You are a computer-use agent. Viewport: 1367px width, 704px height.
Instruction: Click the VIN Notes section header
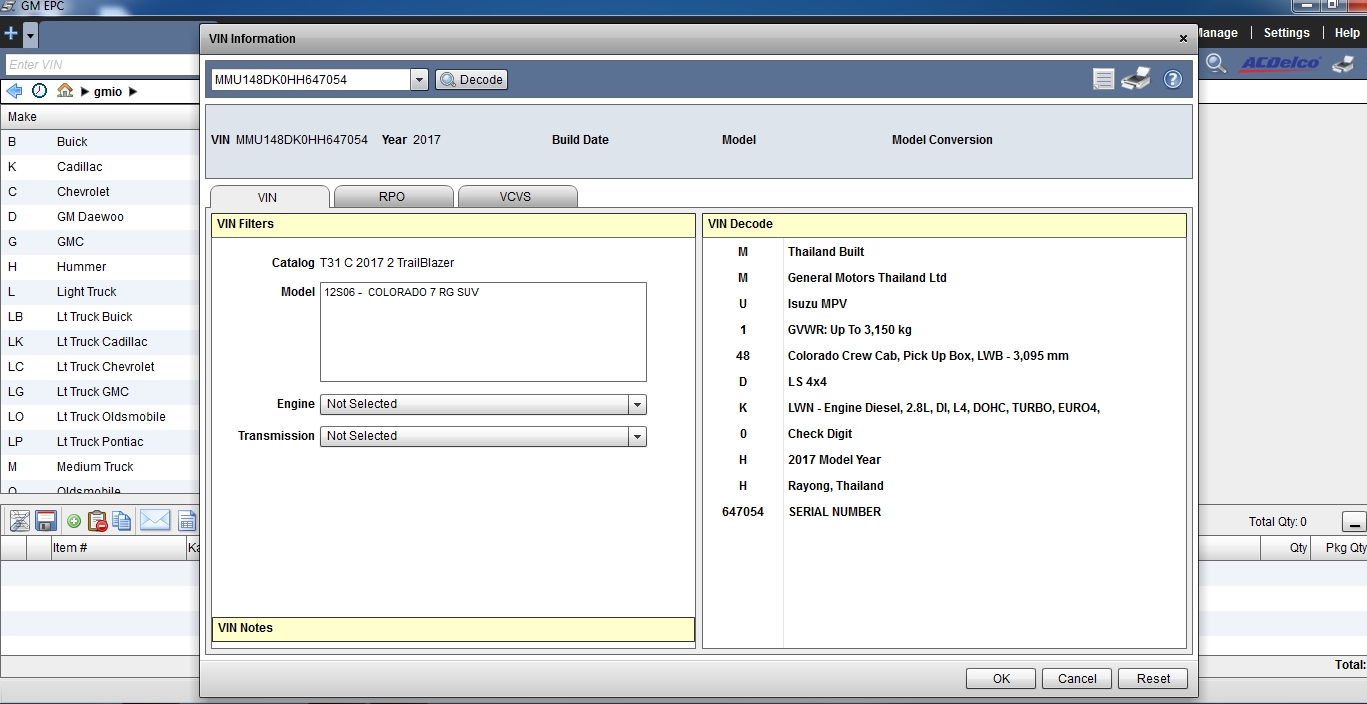(453, 629)
